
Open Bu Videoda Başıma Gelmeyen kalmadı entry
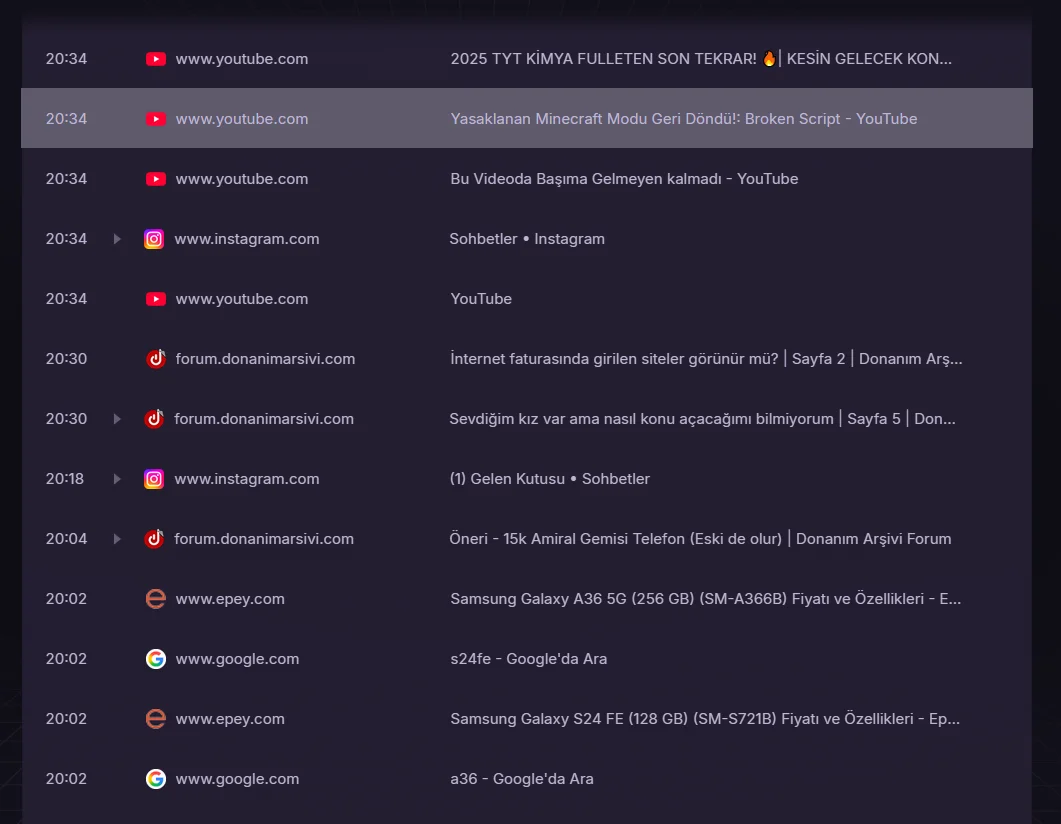coord(624,179)
